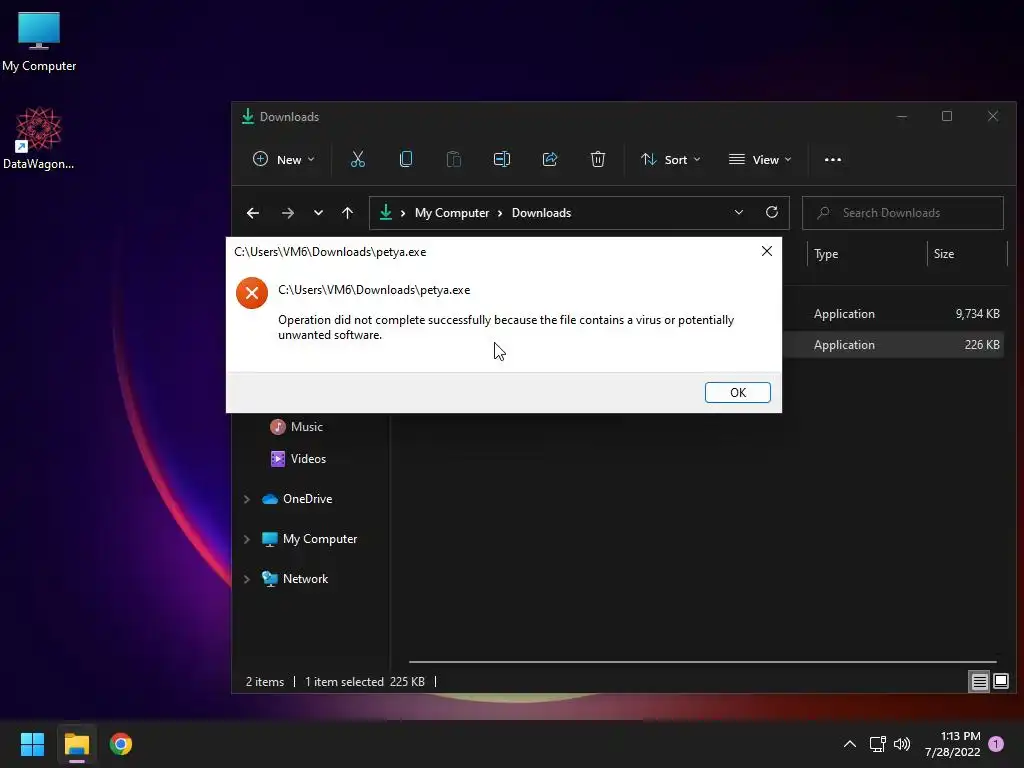Open recent locations chevron
The image size is (1024, 768).
[318, 213]
